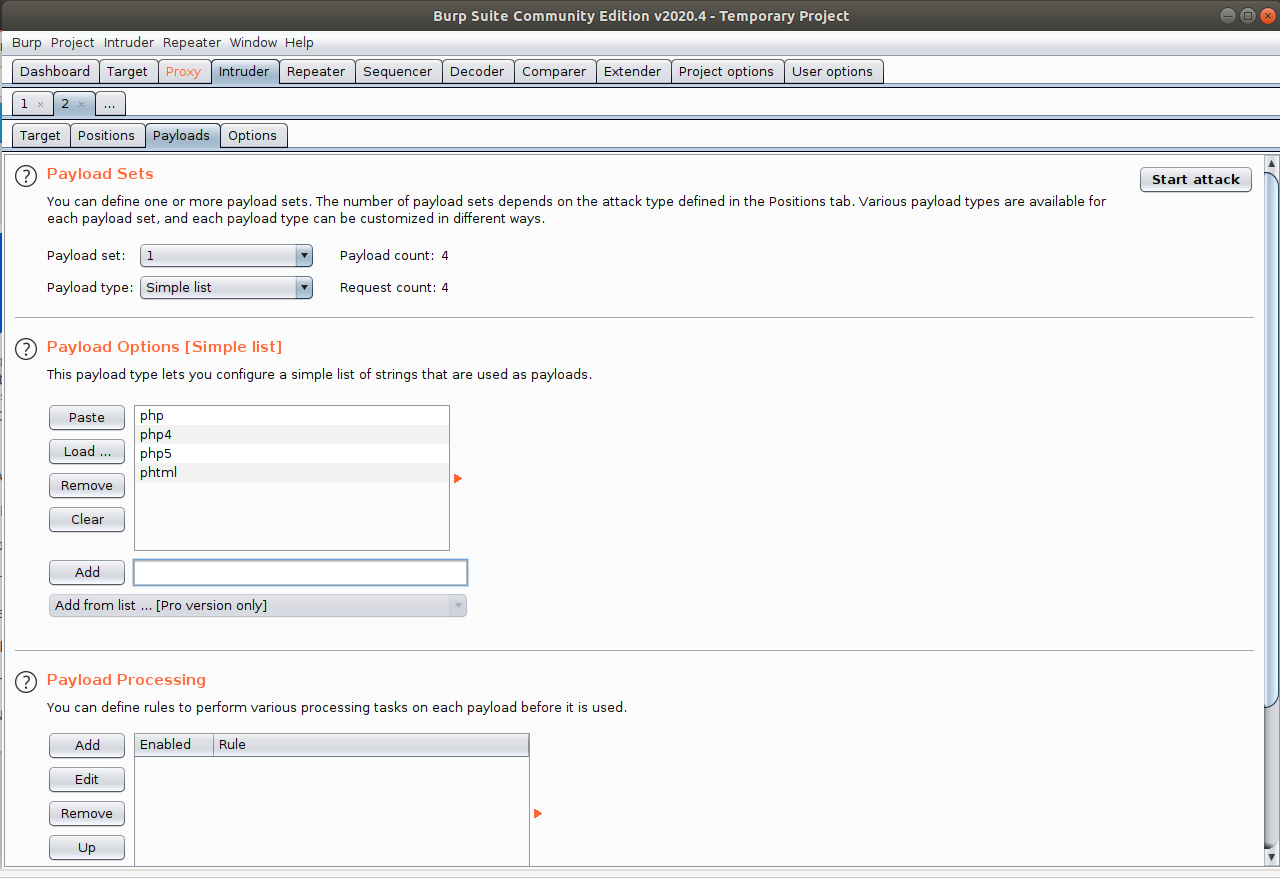Click orange arrow beside payload list
Image resolution: width=1280 pixels, height=879 pixels.
[458, 479]
